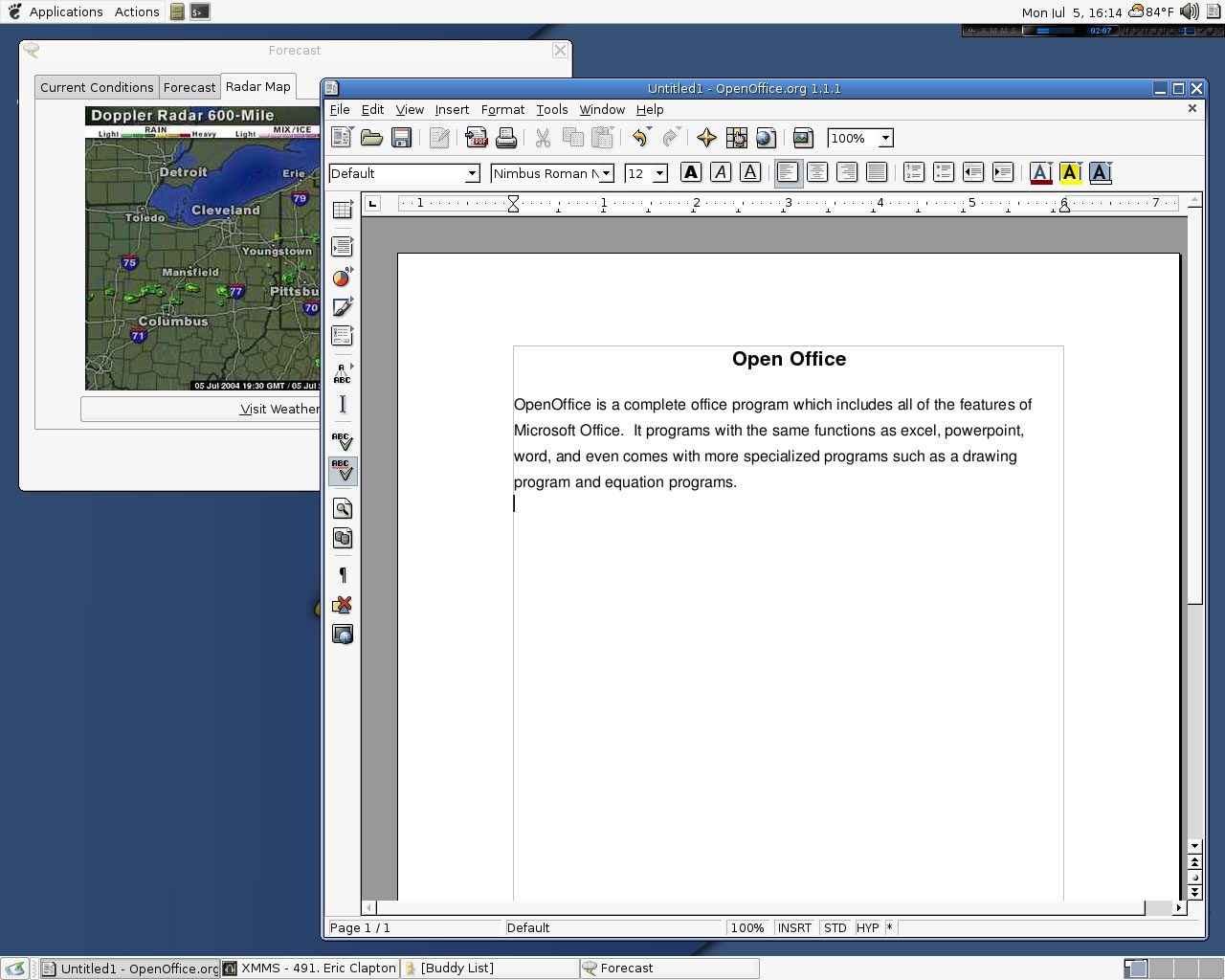Toggle bulleted list
Viewport: 1225px width, 980px height.
[x=944, y=172]
